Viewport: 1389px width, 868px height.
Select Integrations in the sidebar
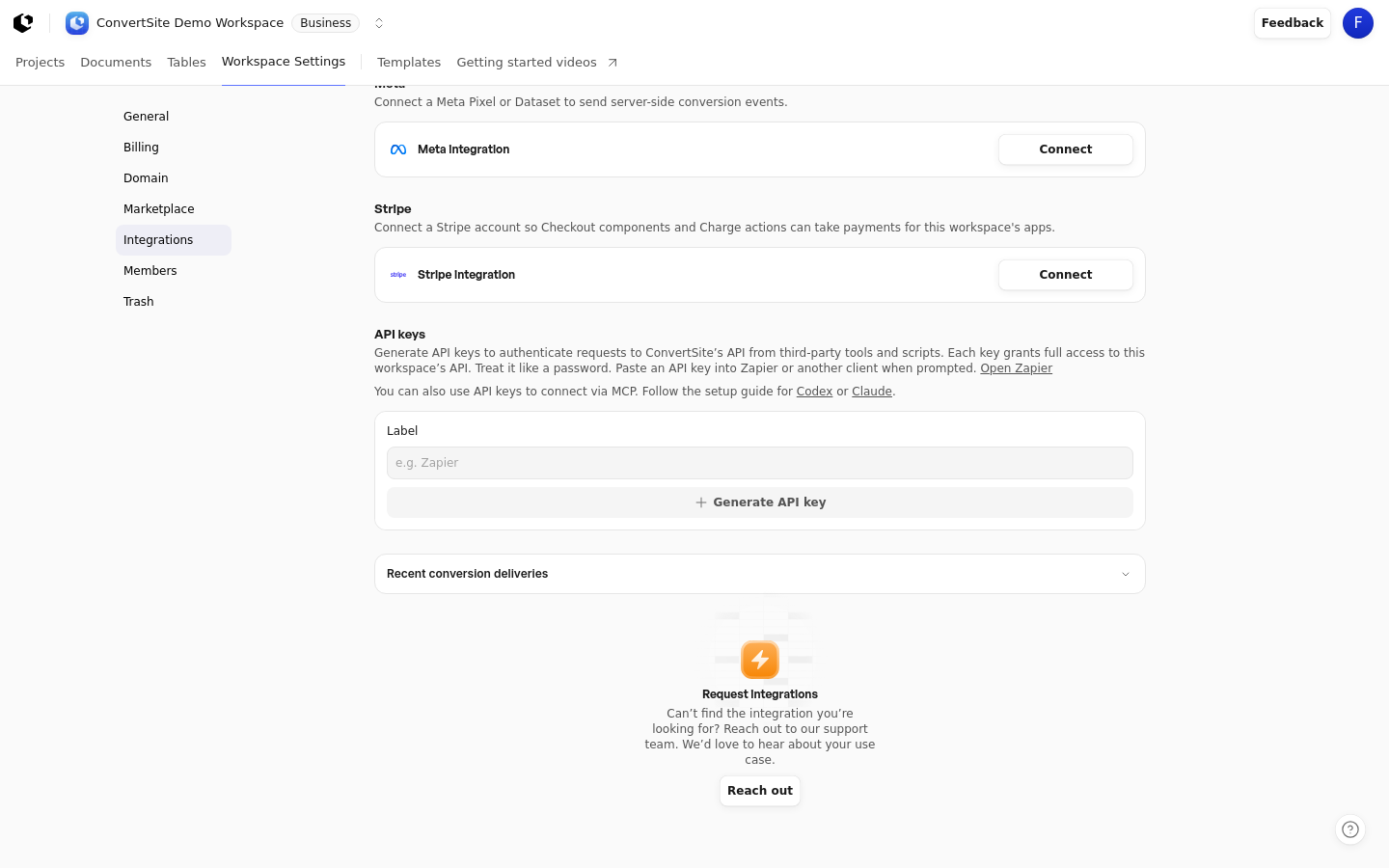click(x=174, y=240)
